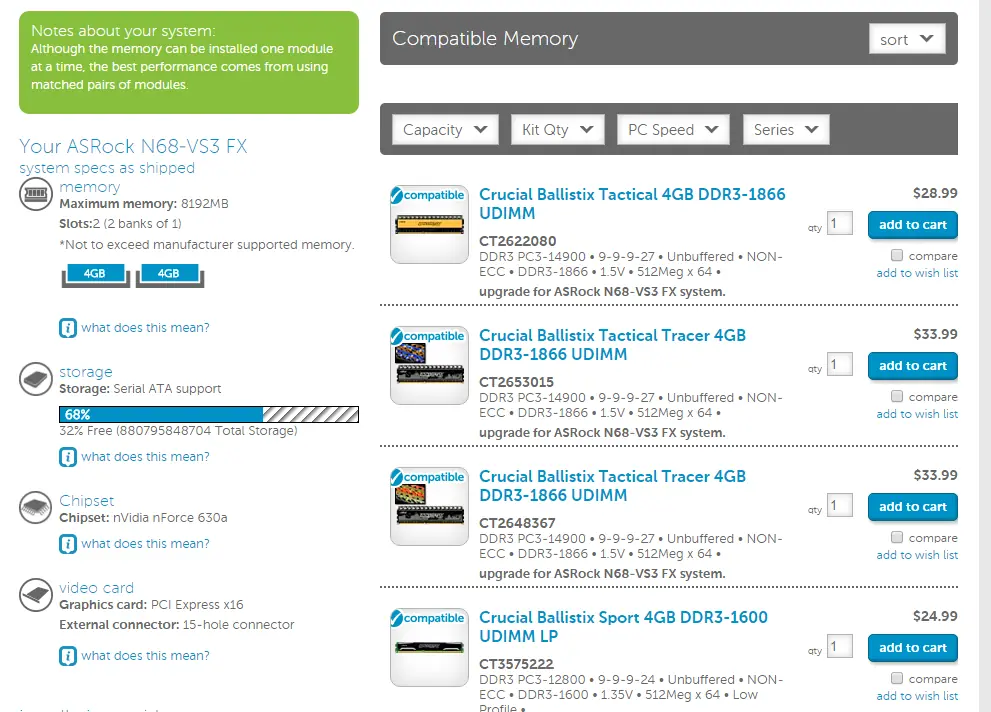Screen dimensions: 991x712
Task: Add CT3575222 $24.99 memory to cart
Action: [x=913, y=648]
